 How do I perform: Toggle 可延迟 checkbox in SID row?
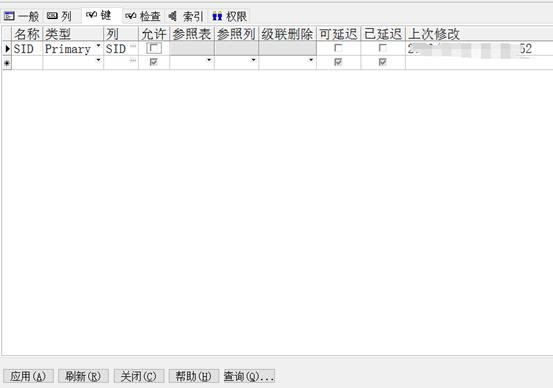pos(338,48)
